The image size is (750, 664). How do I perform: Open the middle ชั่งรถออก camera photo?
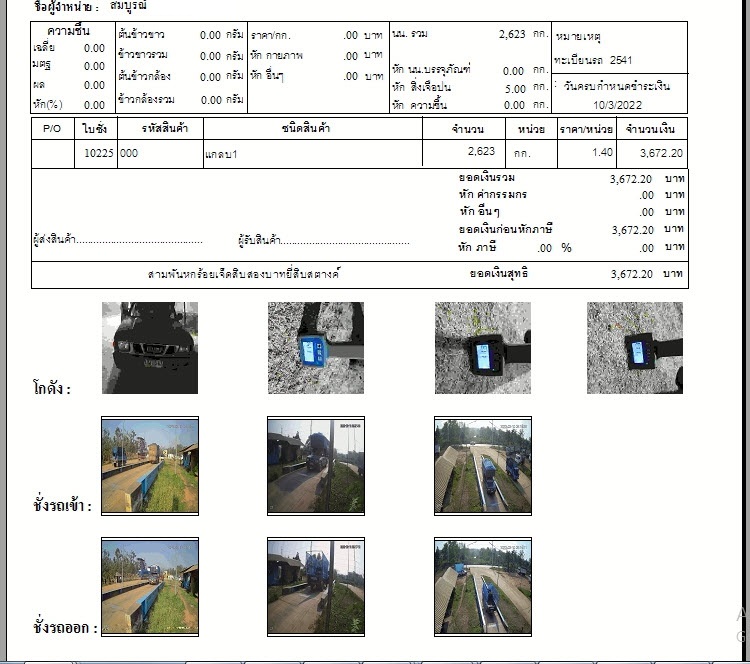tap(315, 587)
